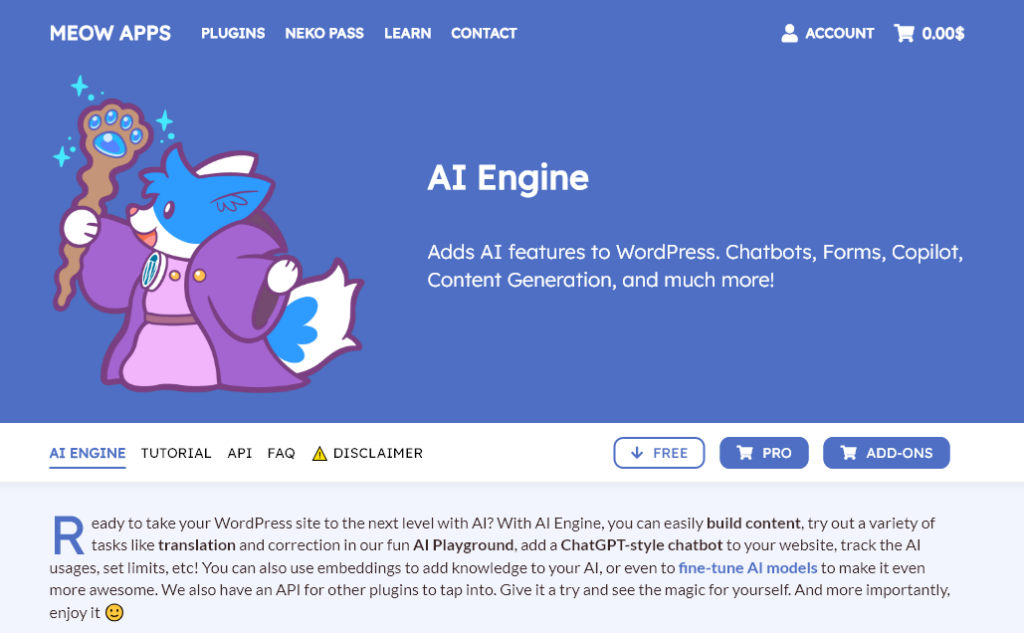Select the AI ENGINE tab
The width and height of the screenshot is (1024, 633).
pos(87,453)
